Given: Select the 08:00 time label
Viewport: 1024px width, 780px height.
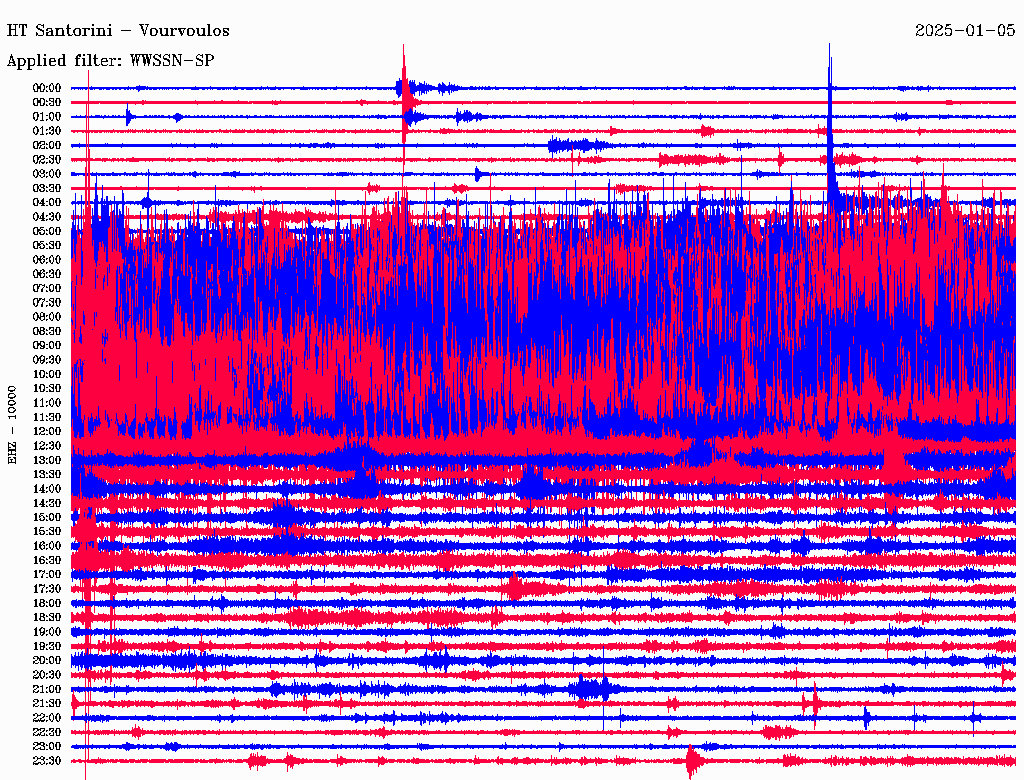Looking at the screenshot, I should (47, 317).
